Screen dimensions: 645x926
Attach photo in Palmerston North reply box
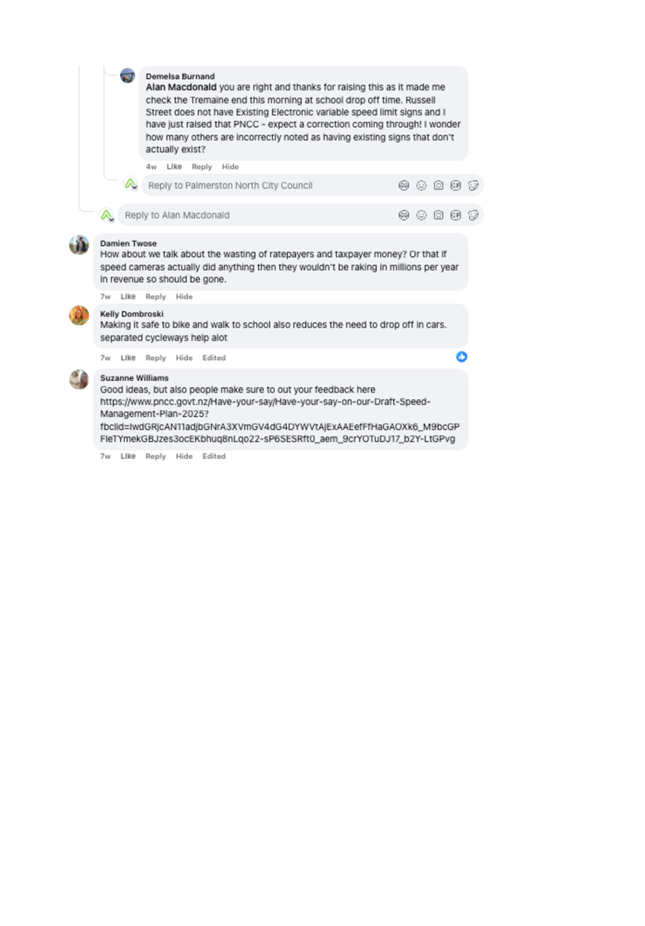click(x=438, y=185)
